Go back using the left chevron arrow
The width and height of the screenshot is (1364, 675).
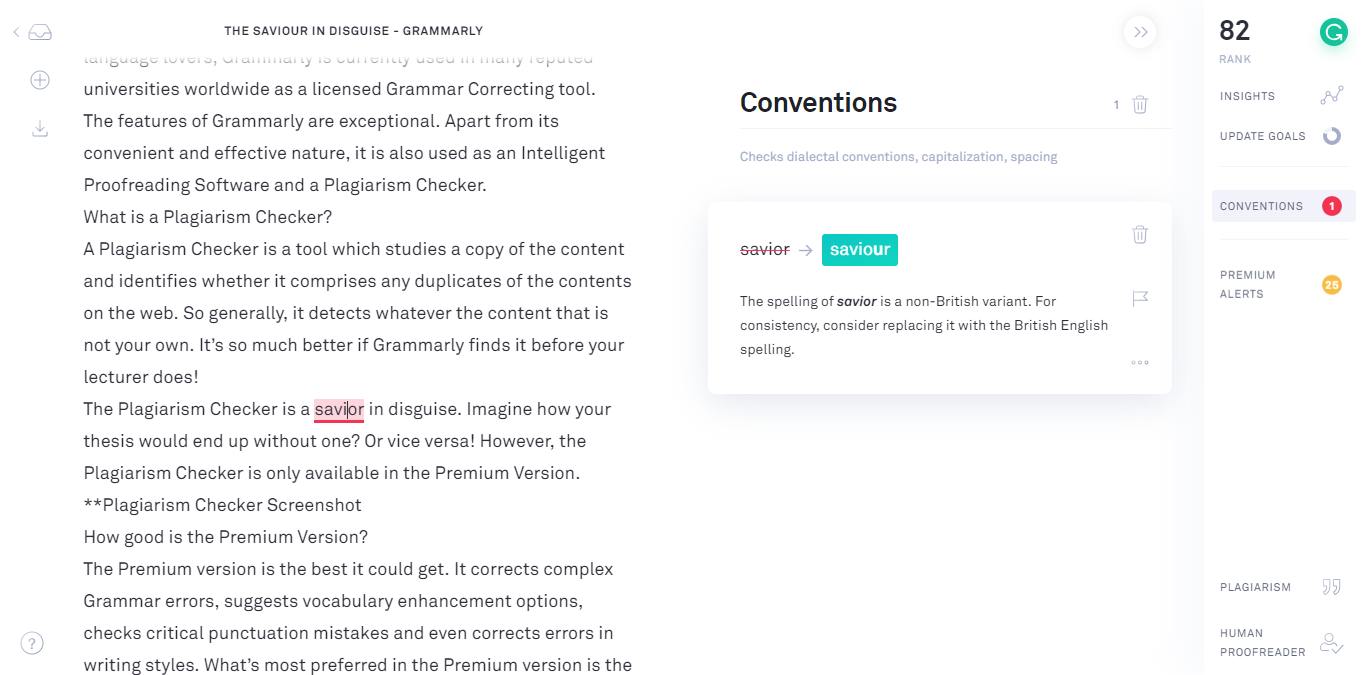coord(16,32)
